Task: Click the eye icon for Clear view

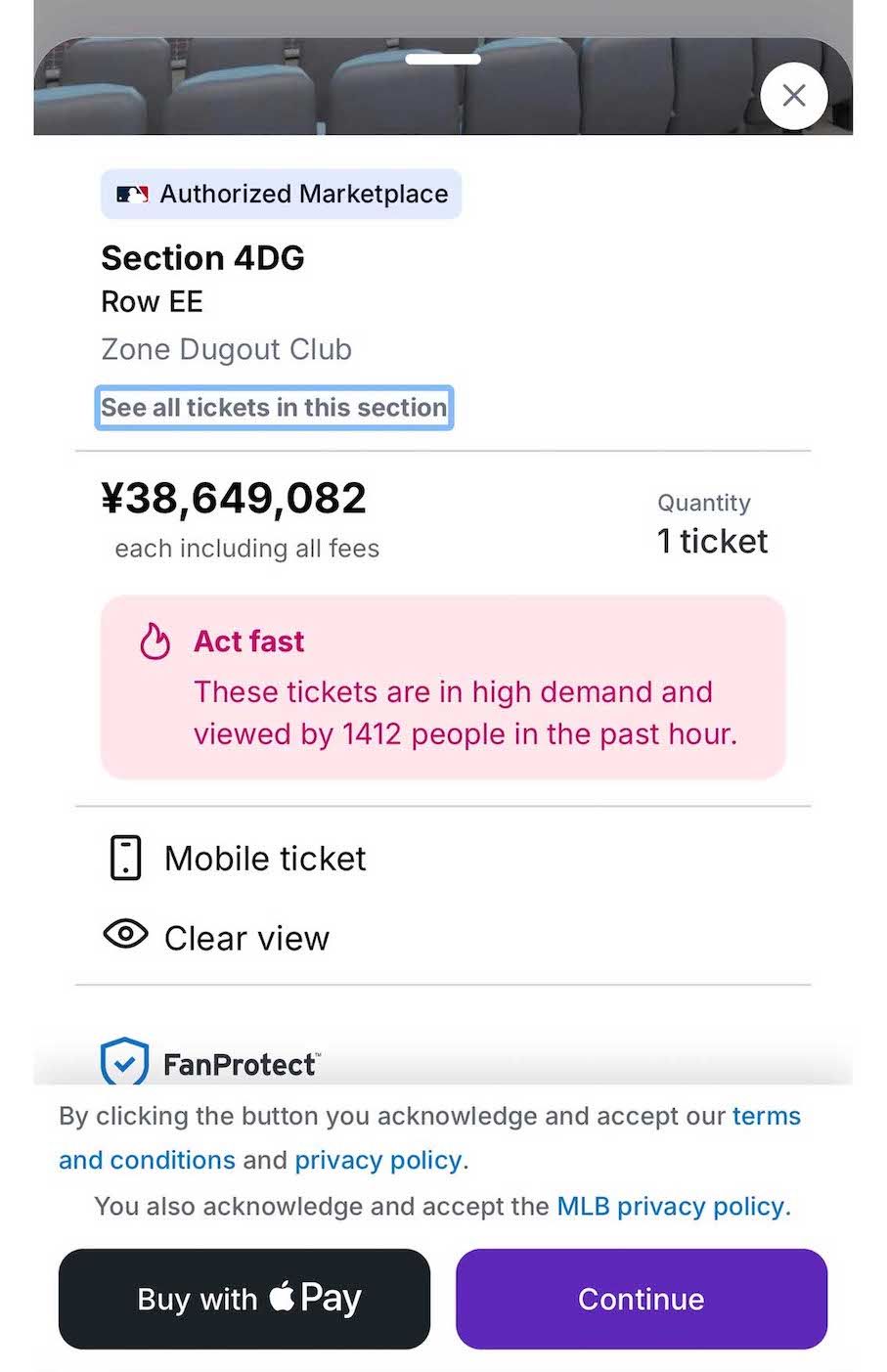Action: 125,935
